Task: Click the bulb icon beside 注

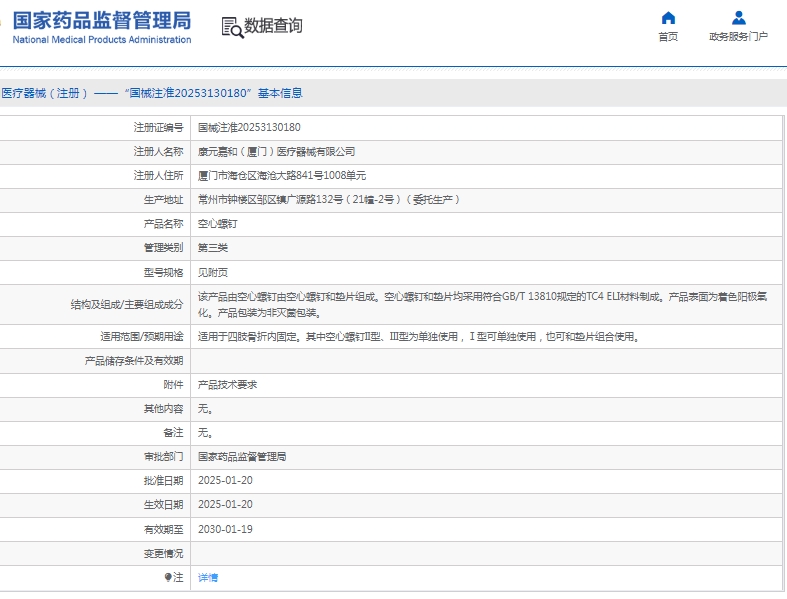Action: pyautogui.click(x=168, y=577)
